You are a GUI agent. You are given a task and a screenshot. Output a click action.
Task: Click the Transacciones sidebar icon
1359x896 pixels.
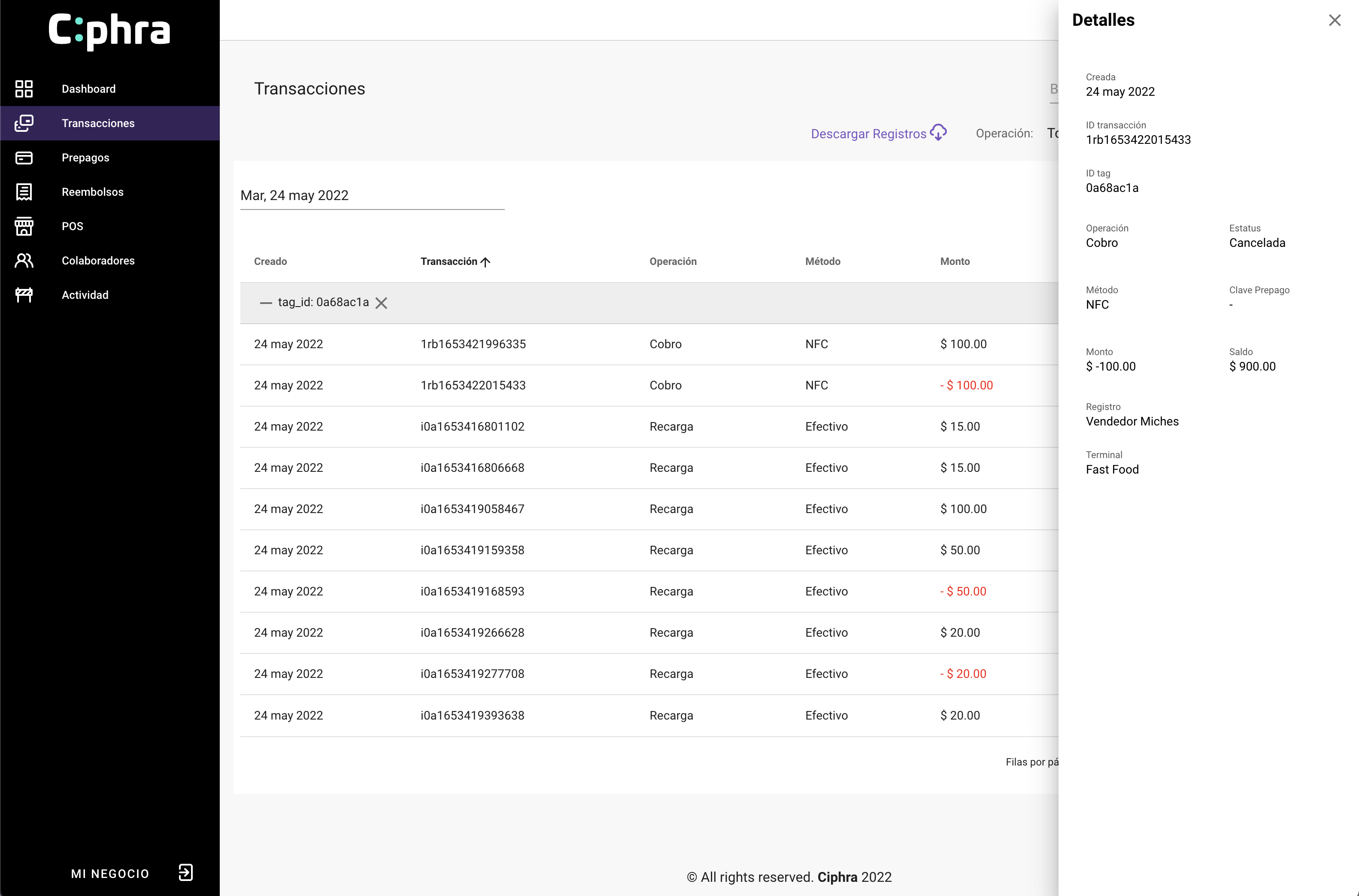[x=24, y=123]
